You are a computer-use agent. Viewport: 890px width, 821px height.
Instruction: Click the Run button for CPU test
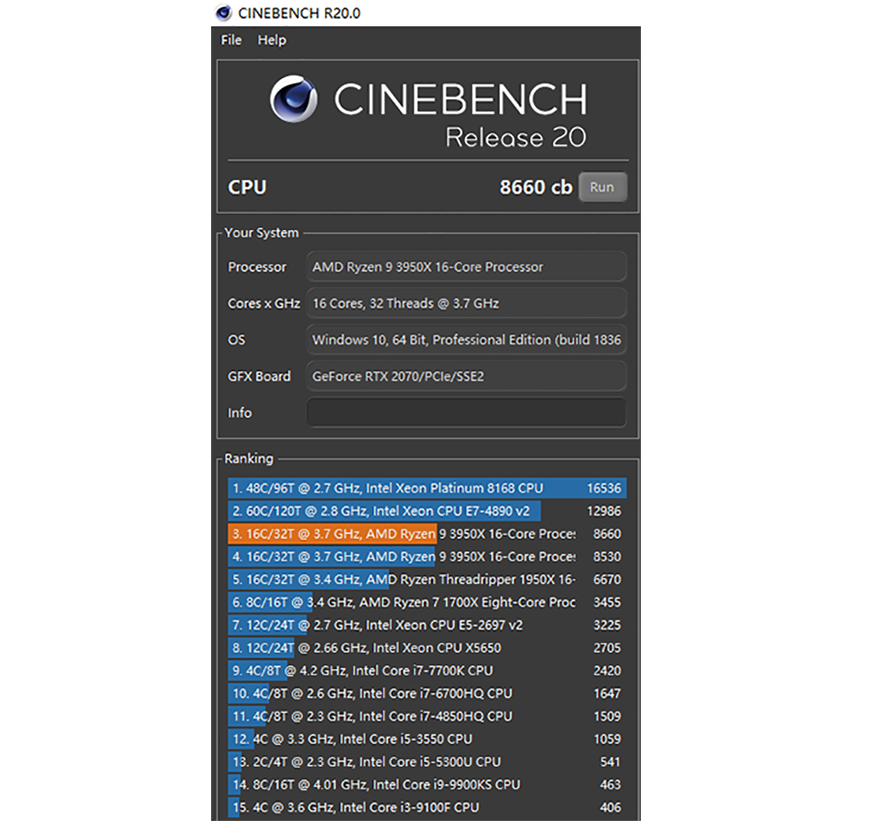[x=602, y=187]
